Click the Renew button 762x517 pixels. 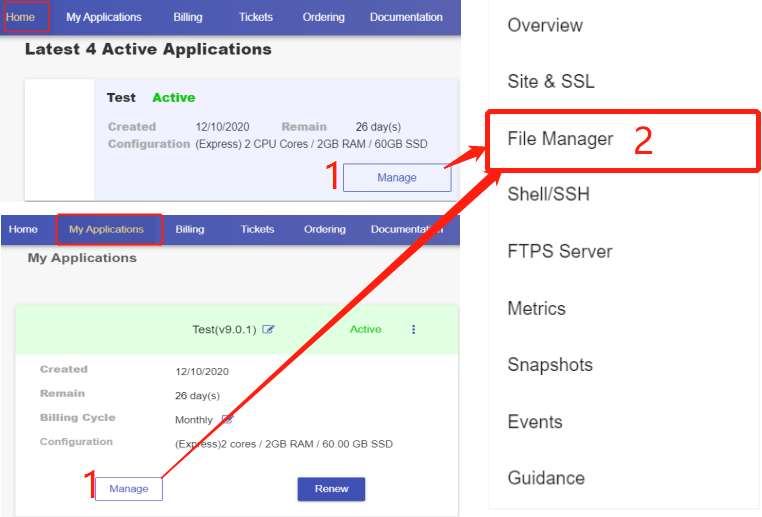click(x=331, y=489)
